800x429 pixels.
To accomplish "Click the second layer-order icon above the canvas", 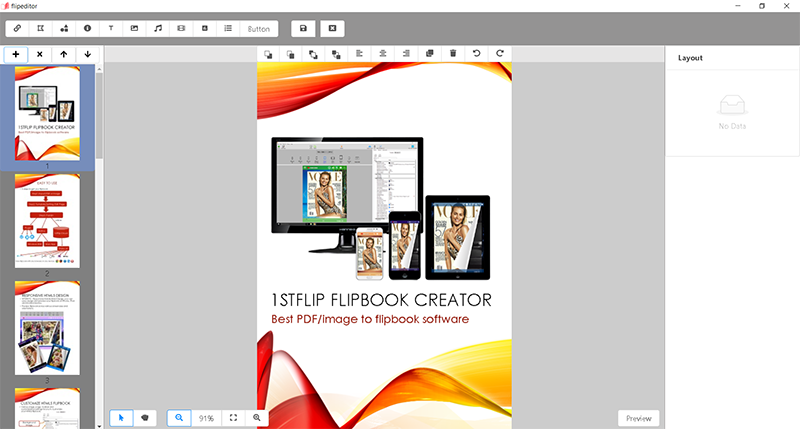I will [291, 54].
